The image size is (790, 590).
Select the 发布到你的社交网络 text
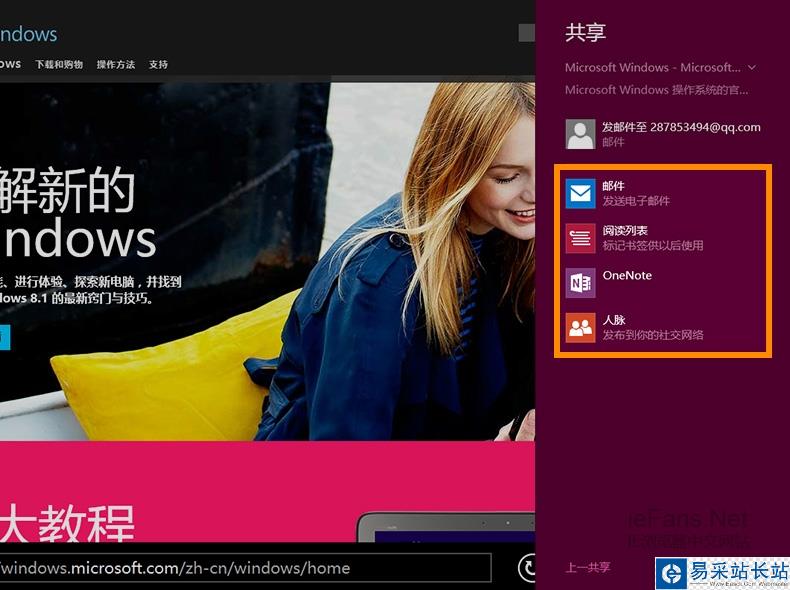pos(652,335)
